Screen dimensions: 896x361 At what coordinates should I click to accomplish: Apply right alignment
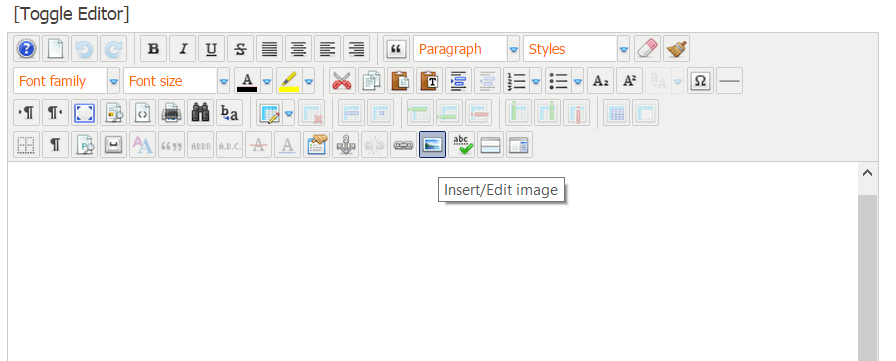point(357,49)
